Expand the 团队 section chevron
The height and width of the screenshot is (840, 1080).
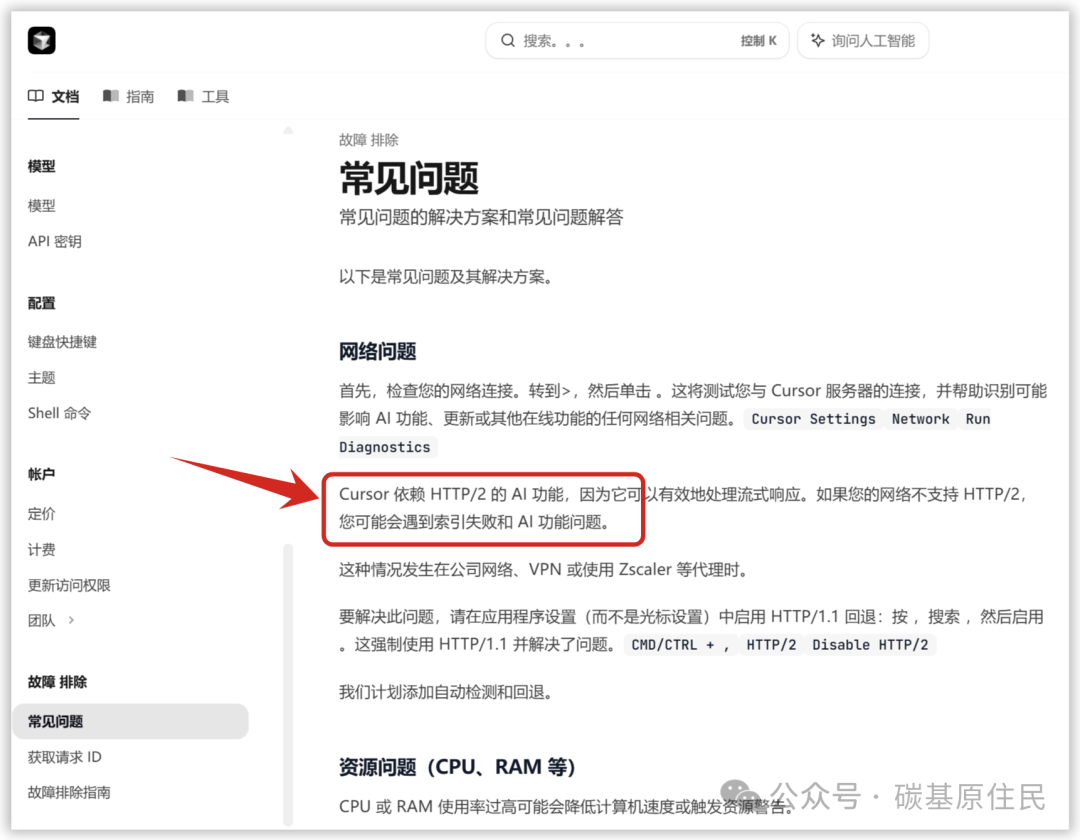[71, 620]
